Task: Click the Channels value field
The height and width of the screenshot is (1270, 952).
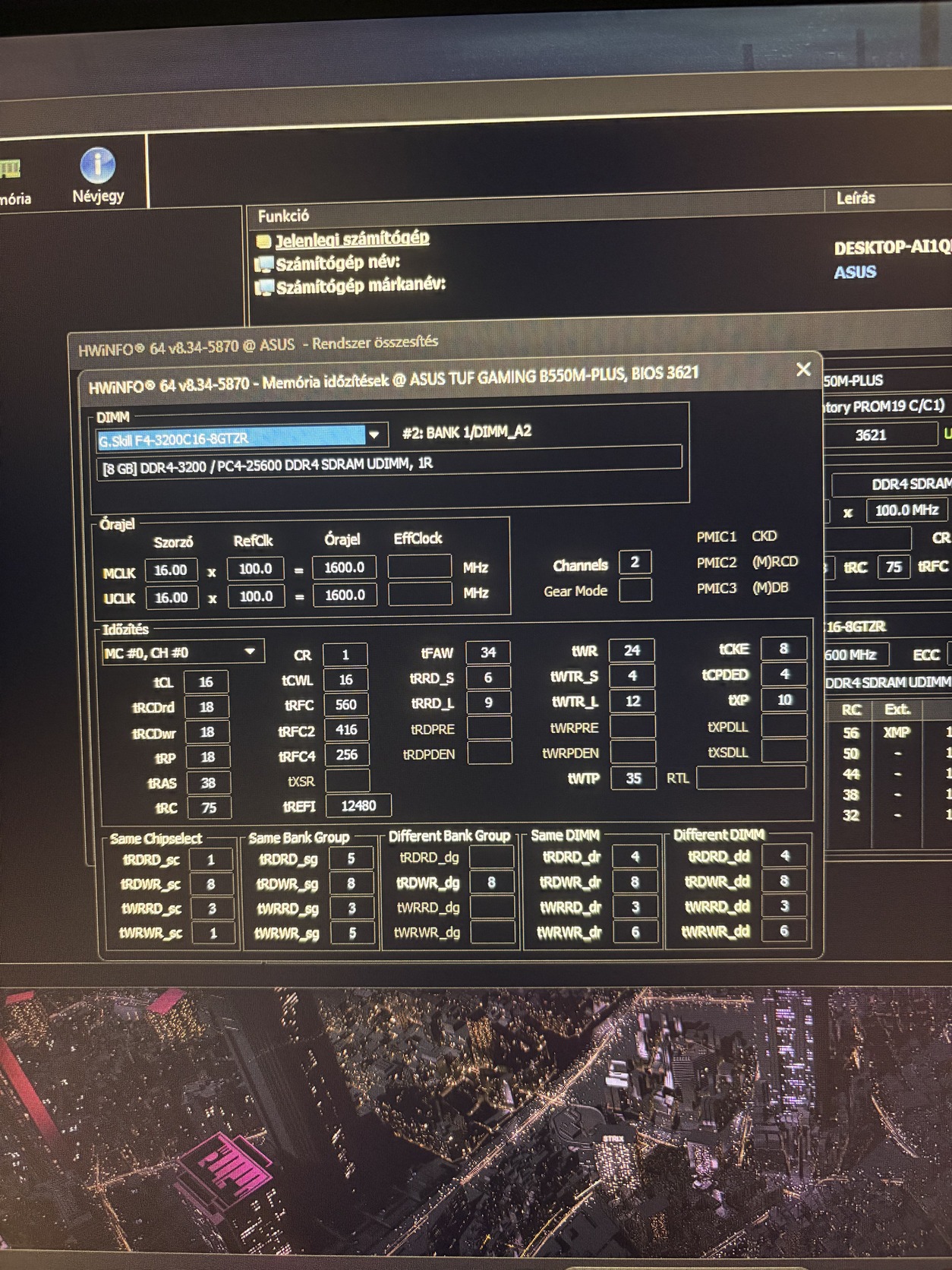Action: (x=635, y=563)
